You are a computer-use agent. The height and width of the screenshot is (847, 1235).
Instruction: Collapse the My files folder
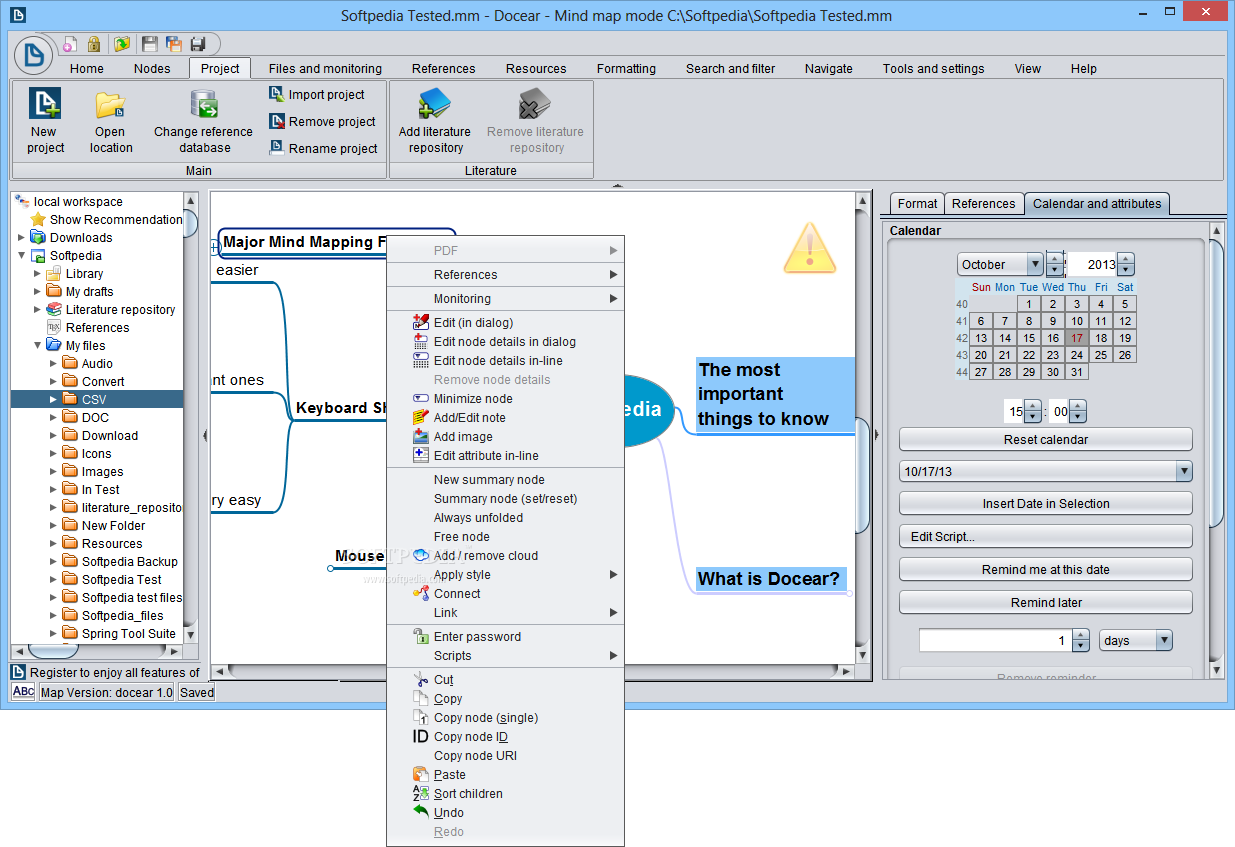click(38, 345)
